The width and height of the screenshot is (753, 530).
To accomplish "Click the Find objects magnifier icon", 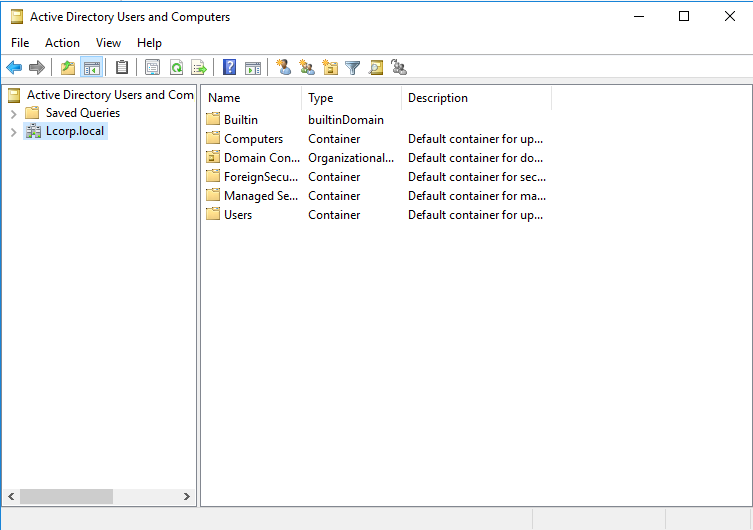I will point(376,68).
